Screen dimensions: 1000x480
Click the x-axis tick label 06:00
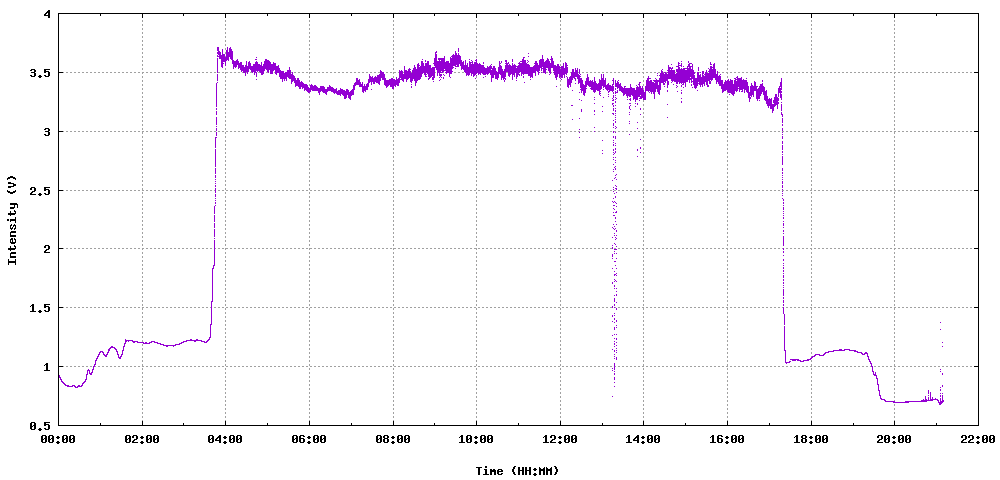click(309, 439)
